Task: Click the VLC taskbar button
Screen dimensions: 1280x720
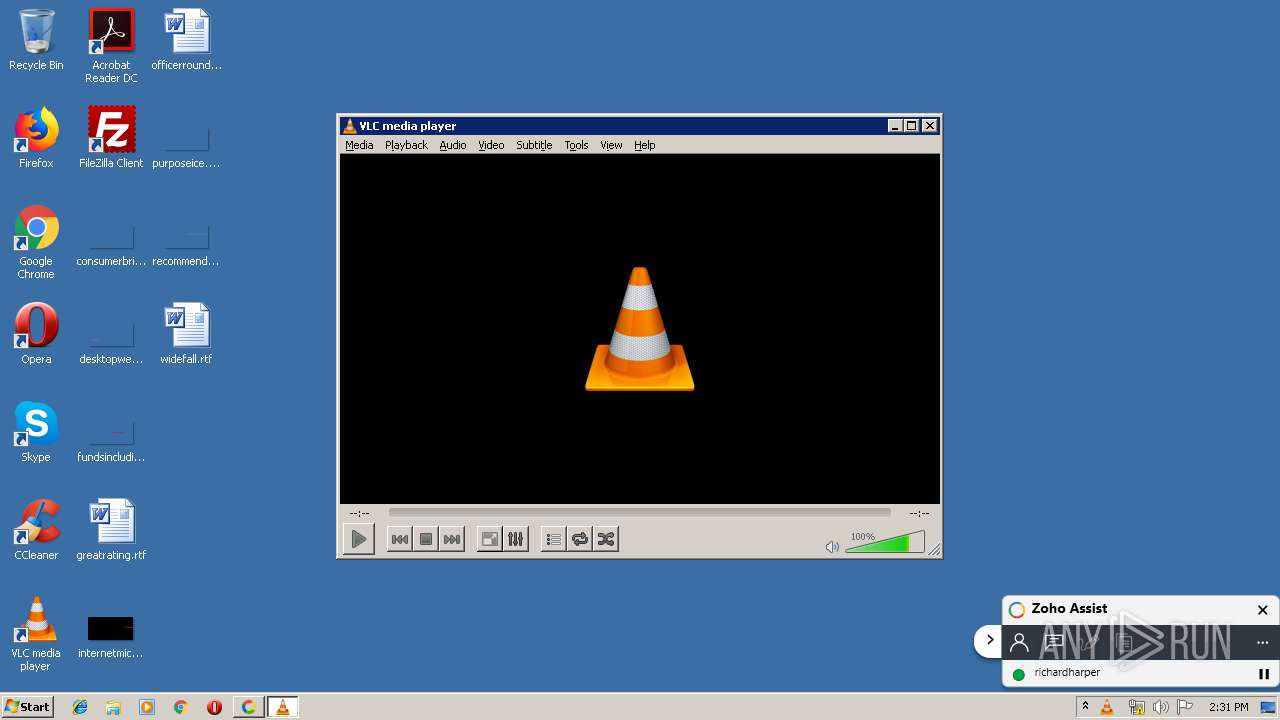Action: [282, 707]
